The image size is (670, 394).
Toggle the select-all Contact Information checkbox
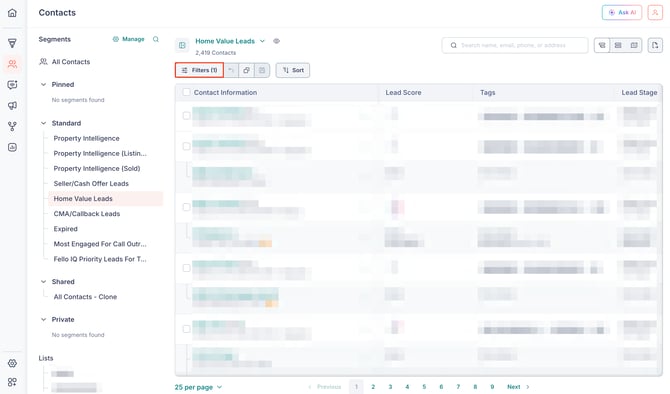(x=186, y=92)
